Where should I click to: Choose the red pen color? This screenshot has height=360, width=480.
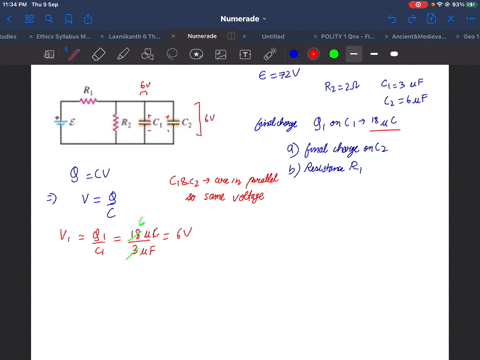pyautogui.click(x=314, y=54)
